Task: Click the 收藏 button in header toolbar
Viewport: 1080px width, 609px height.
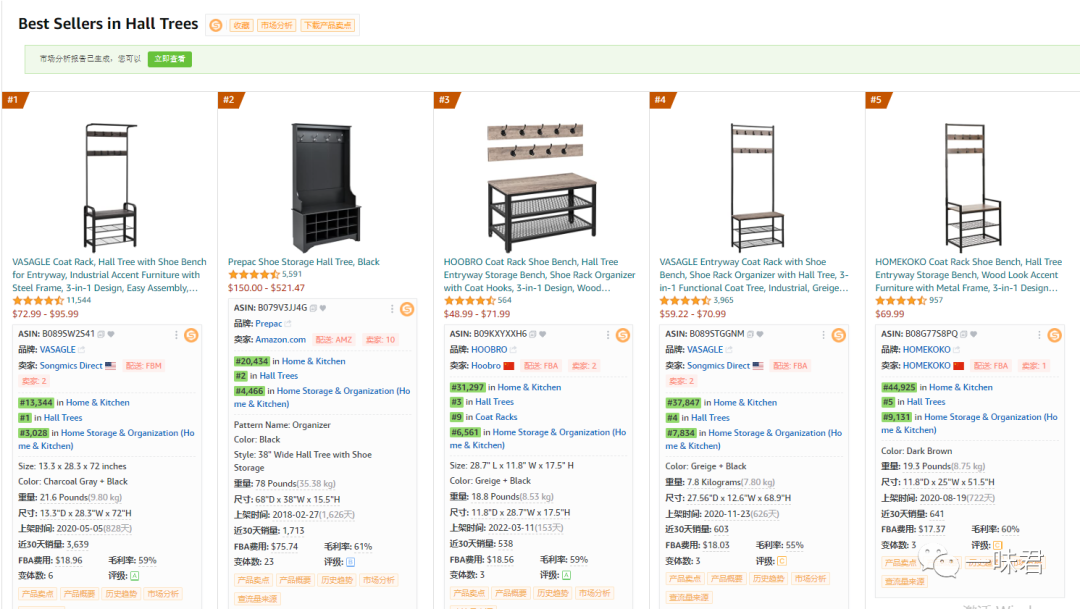Action: 241,26
